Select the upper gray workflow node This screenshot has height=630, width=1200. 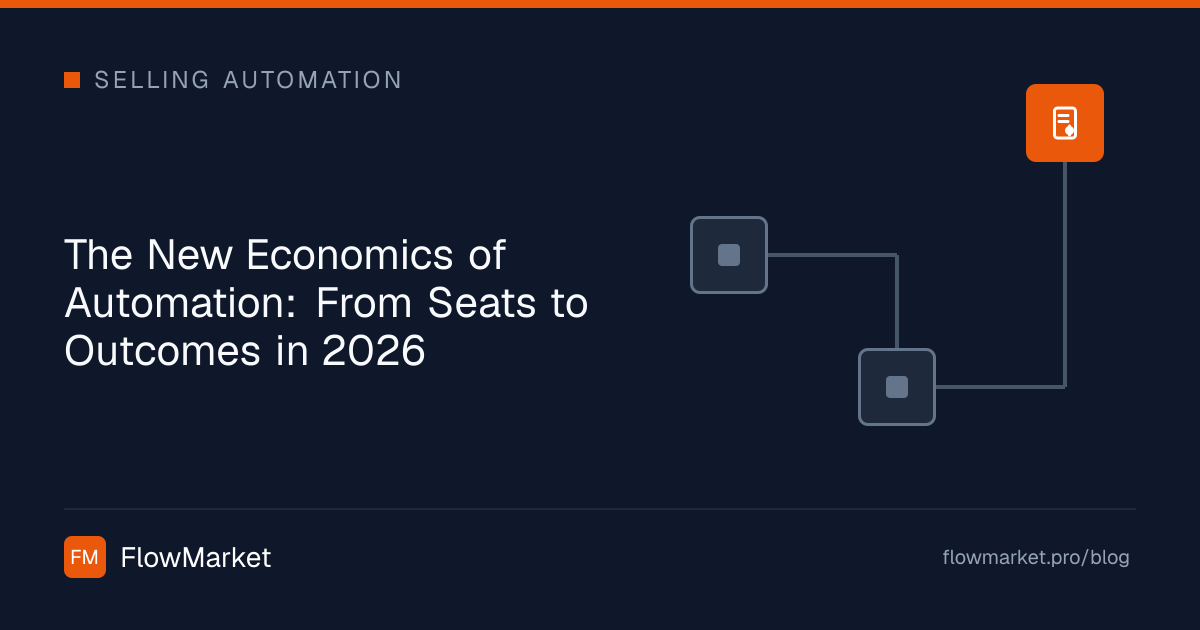coord(729,255)
